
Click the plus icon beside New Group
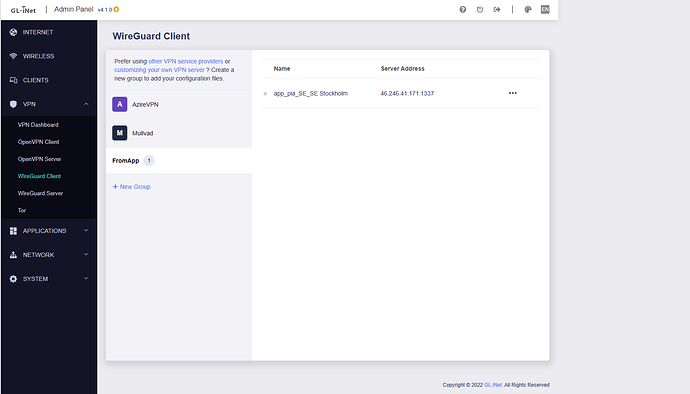pyautogui.click(x=115, y=187)
